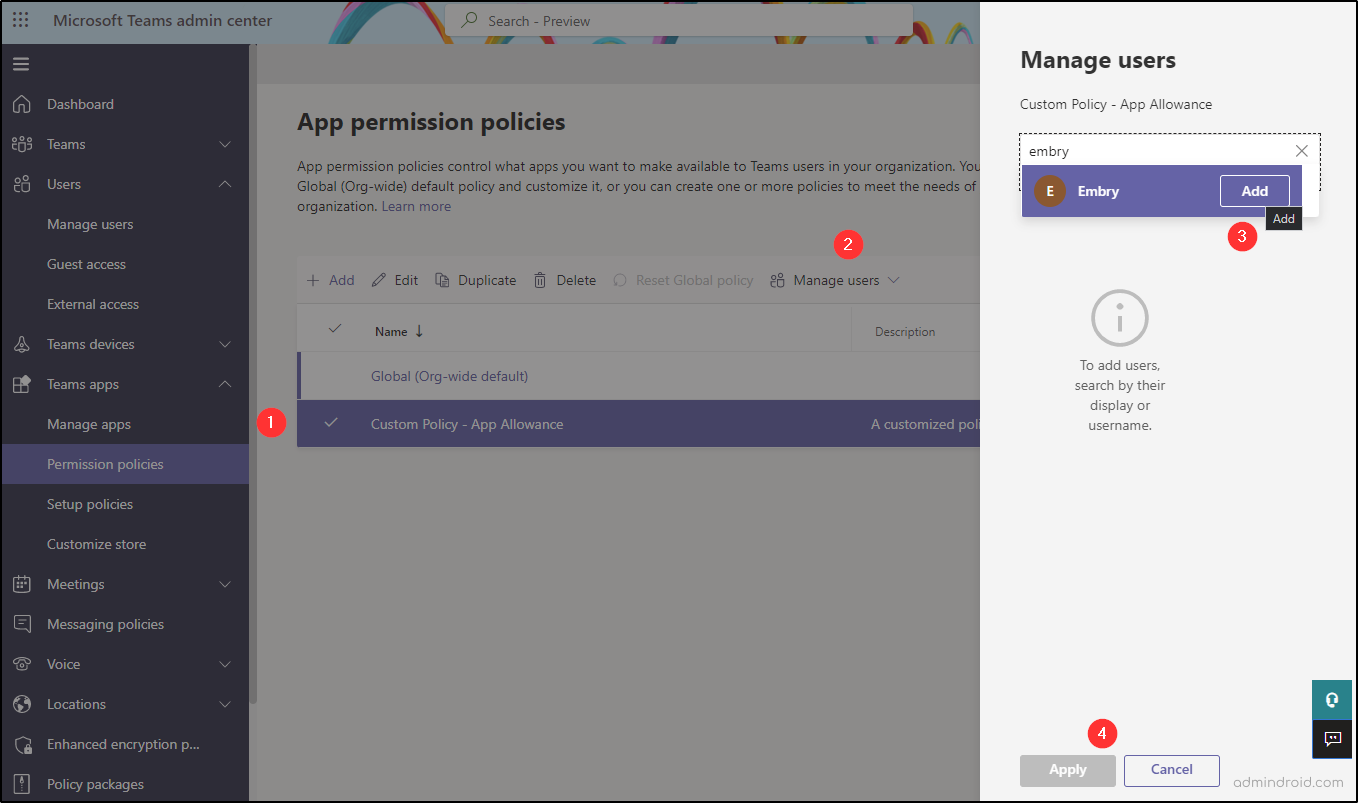Collapse the navigation with the hamburger icon
Screen dimensions: 1358x803
(21, 63)
